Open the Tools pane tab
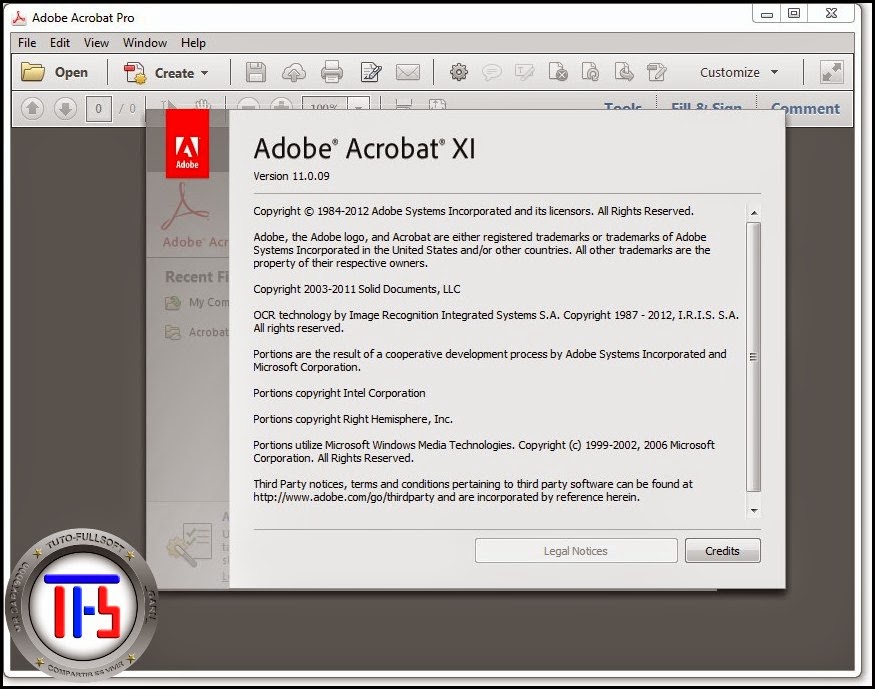 click(622, 107)
